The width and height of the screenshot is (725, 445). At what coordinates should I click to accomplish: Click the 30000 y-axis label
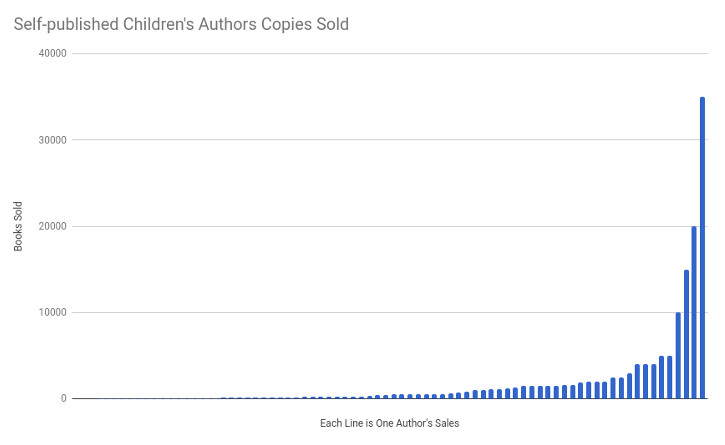point(53,140)
